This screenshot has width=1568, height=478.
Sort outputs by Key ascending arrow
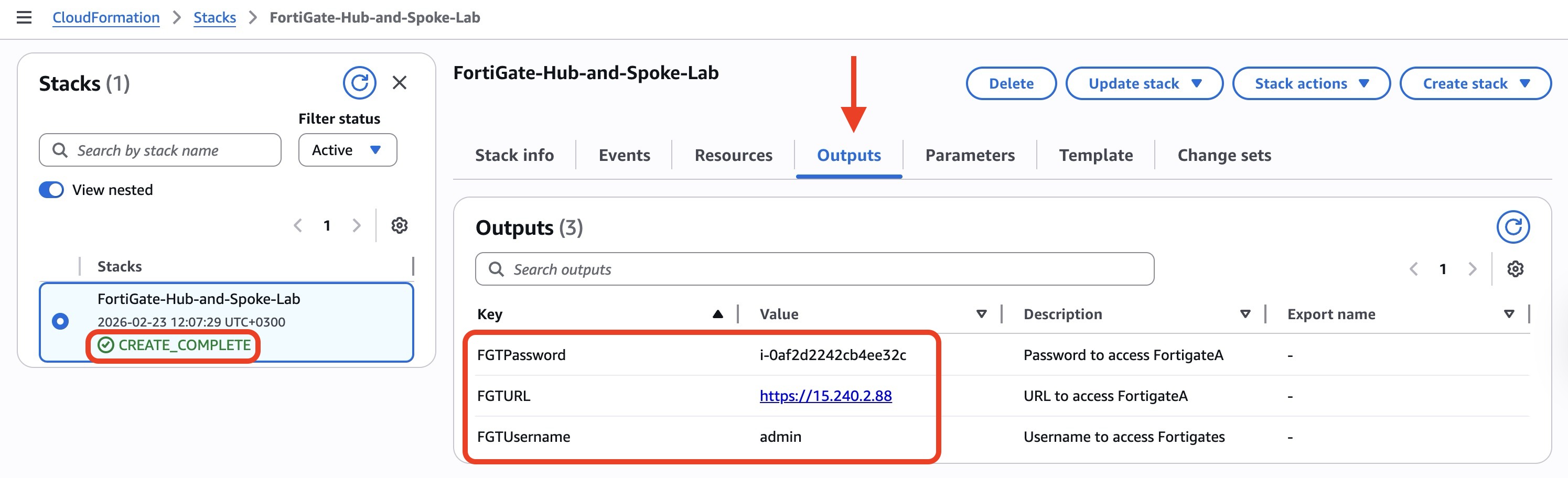point(717,314)
